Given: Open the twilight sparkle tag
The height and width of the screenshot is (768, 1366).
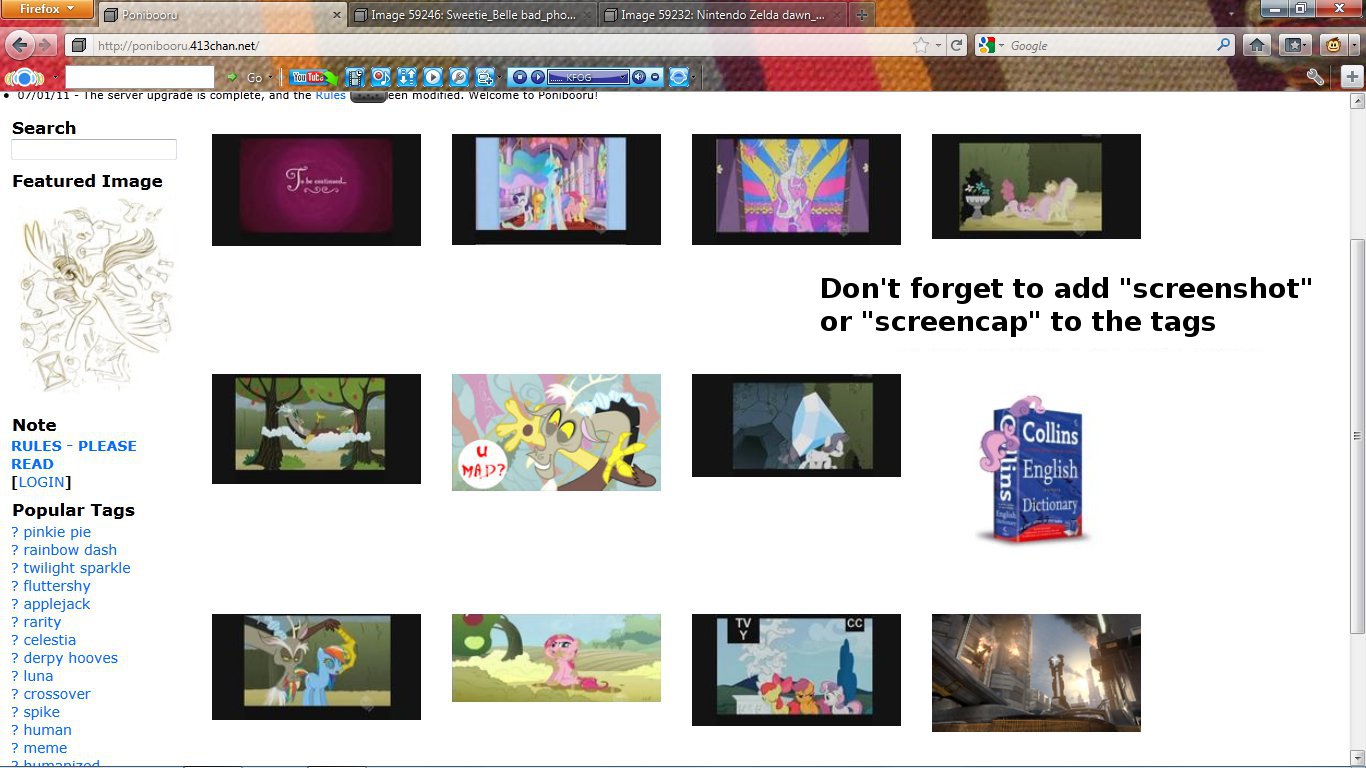Looking at the screenshot, I should pos(77,568).
